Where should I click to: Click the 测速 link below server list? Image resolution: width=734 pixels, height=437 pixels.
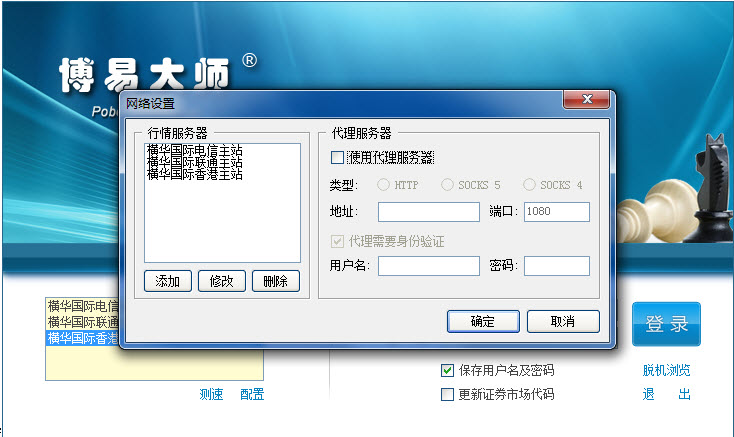point(211,394)
